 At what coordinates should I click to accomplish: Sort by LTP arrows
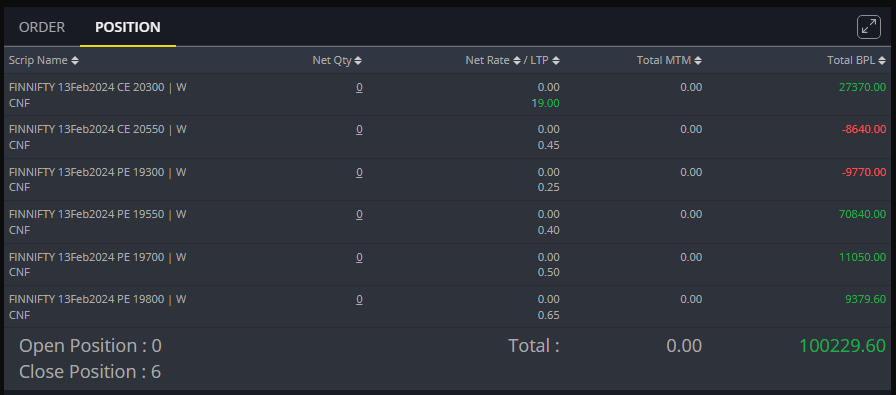tap(556, 60)
